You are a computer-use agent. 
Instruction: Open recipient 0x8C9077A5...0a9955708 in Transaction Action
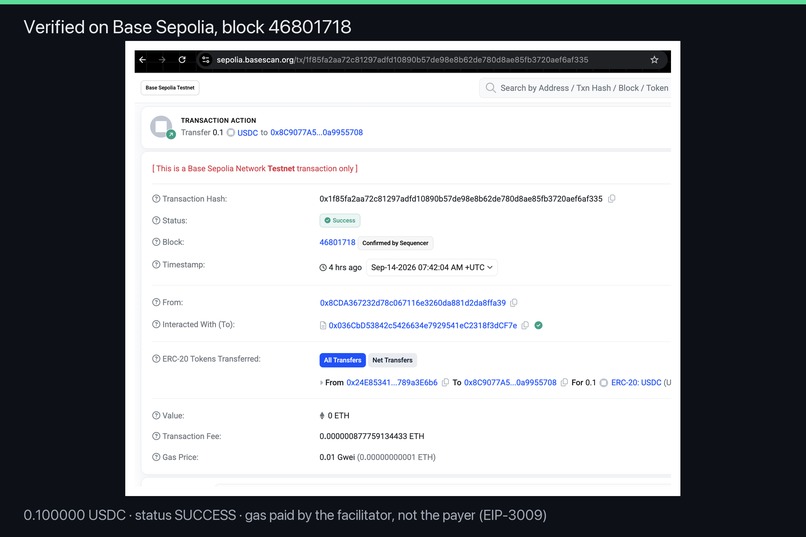tap(317, 132)
